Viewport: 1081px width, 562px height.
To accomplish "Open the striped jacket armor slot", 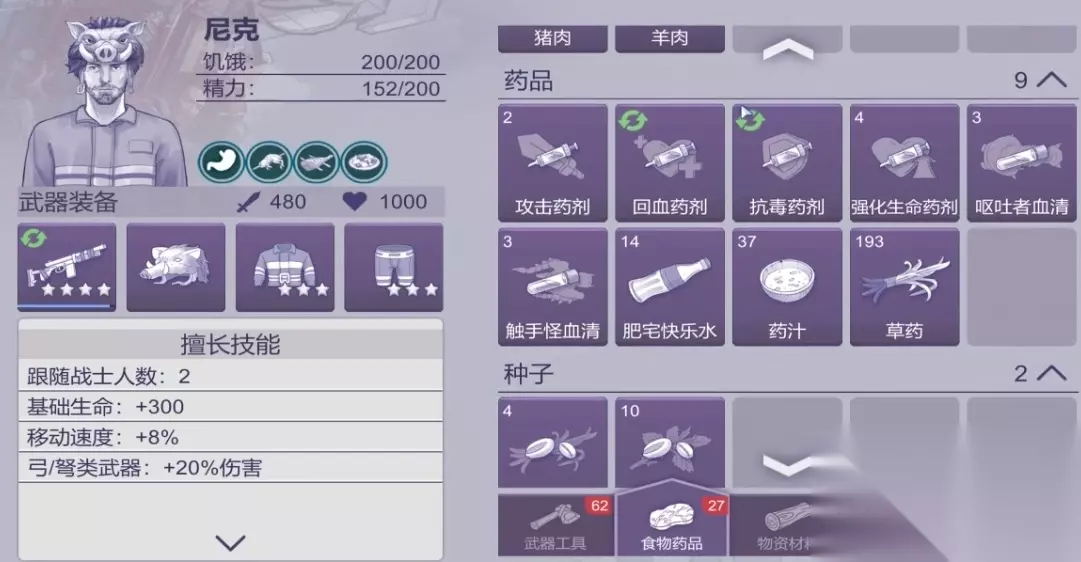I will point(285,267).
